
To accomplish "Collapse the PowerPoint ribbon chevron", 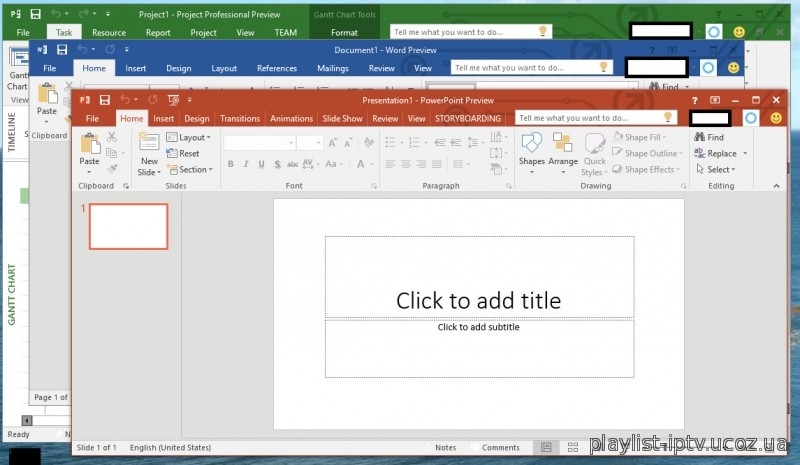I will pyautogui.click(x=777, y=186).
